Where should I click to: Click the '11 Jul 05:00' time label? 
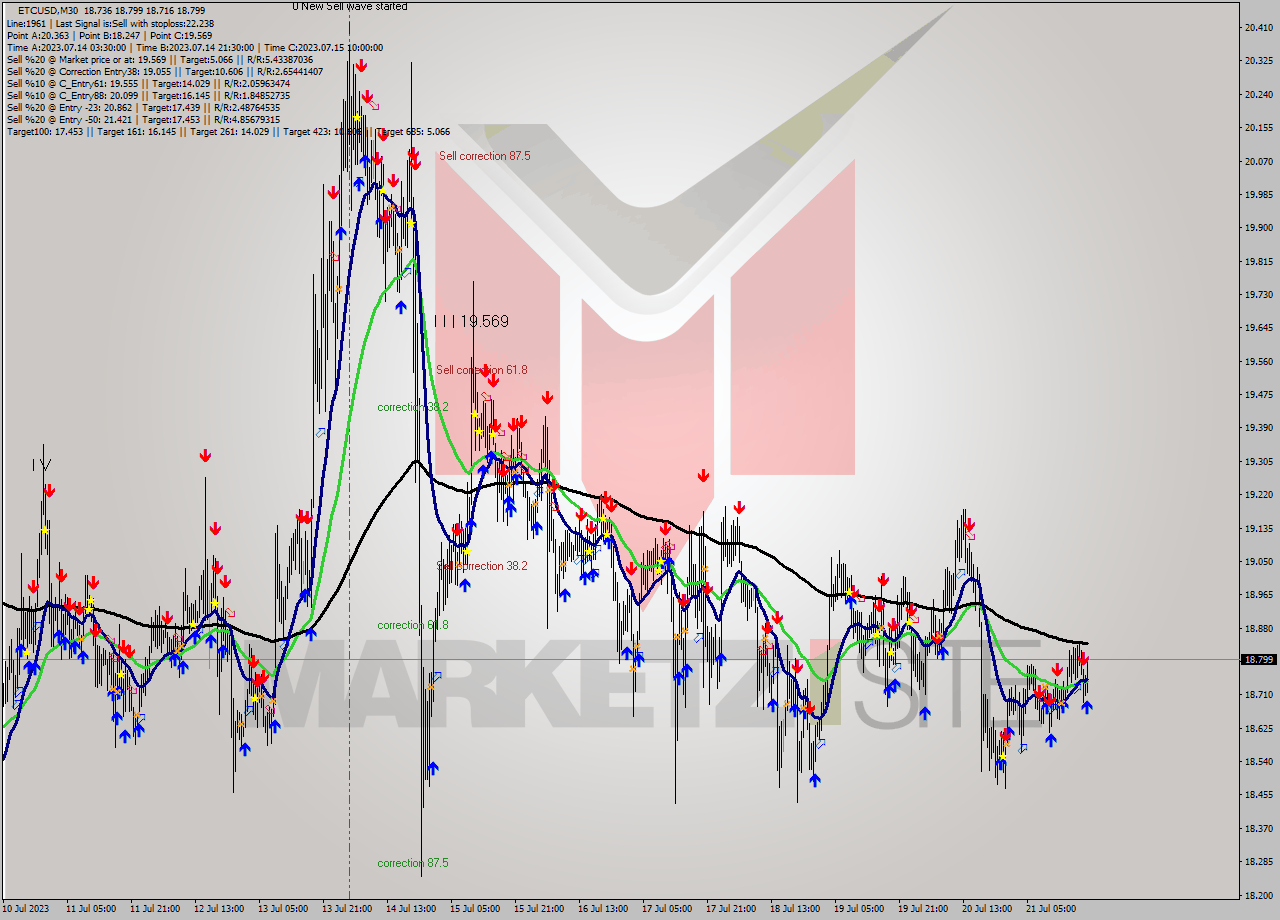coord(90,909)
